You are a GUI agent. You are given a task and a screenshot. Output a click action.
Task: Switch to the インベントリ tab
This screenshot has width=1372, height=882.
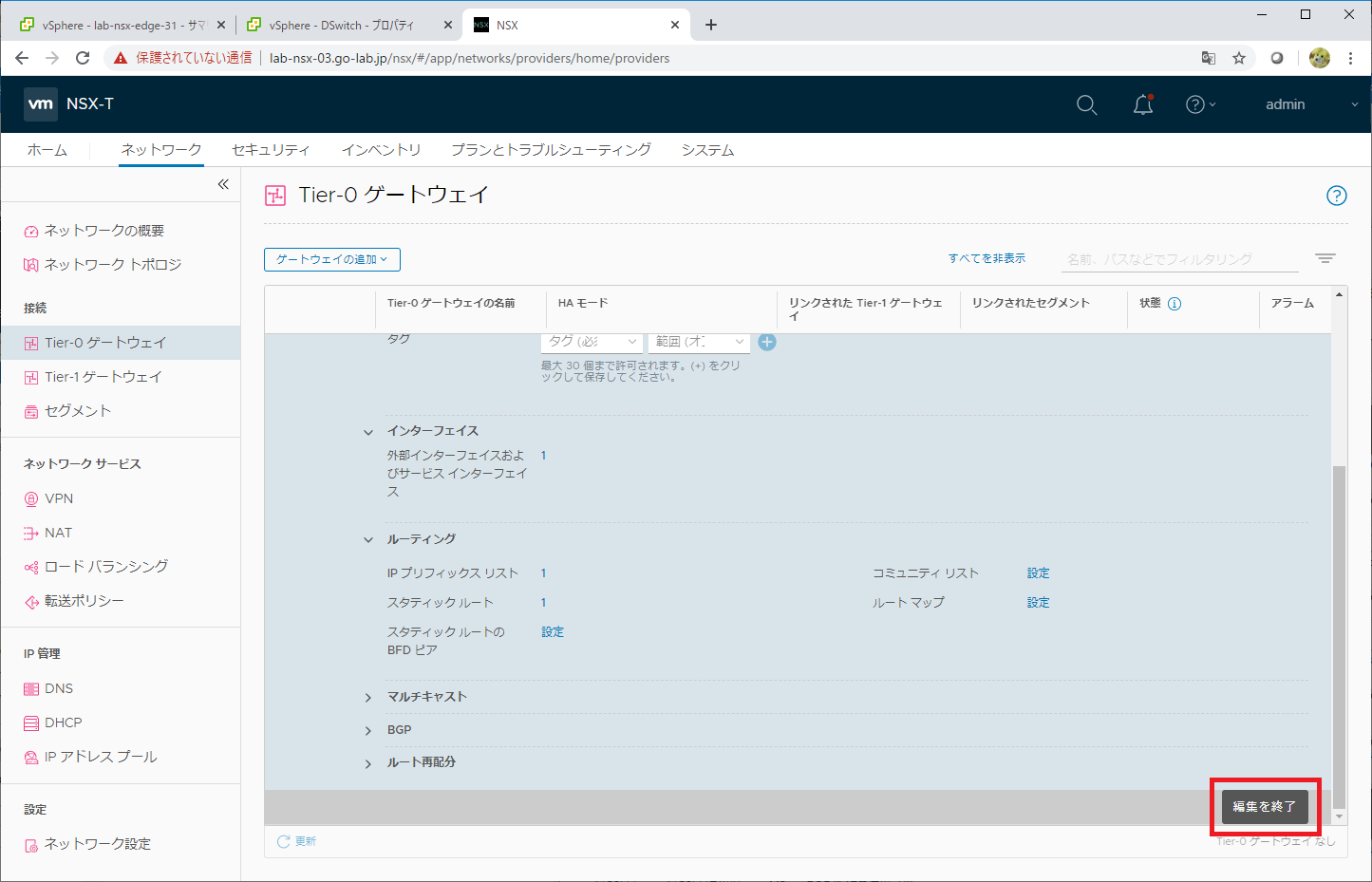coord(381,150)
